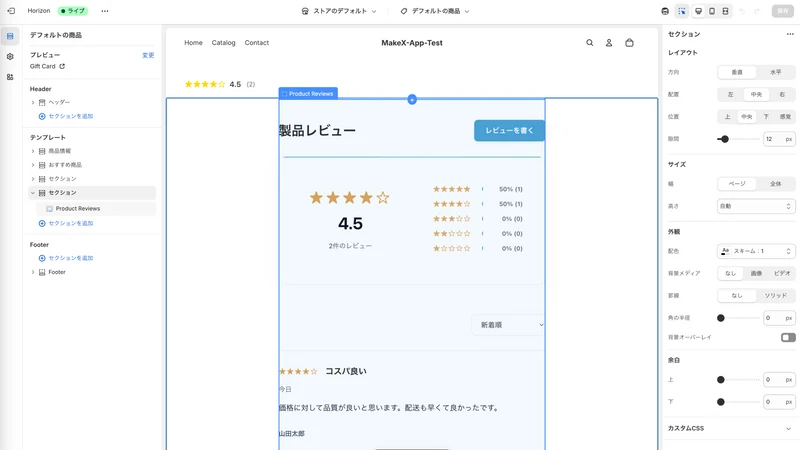
Task: Click the Product Reviews block icon in sidebar
Action: point(49,209)
